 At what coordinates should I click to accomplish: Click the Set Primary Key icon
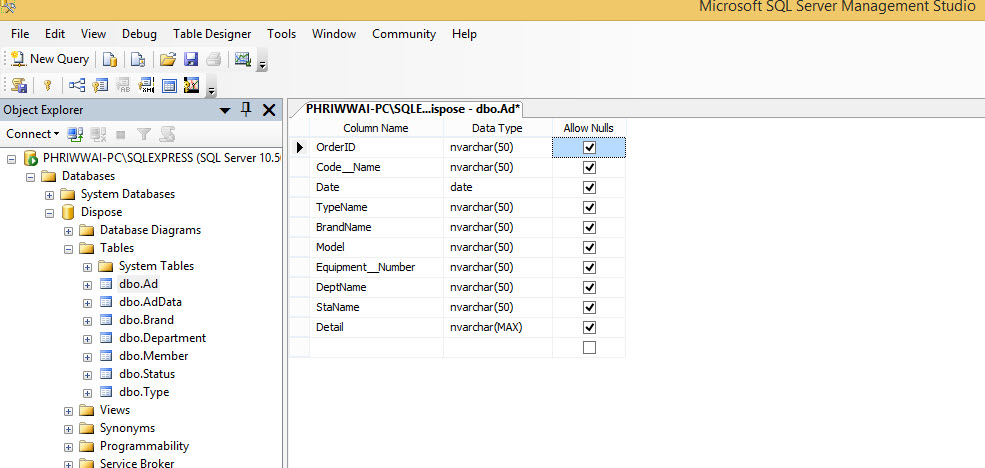click(46, 85)
